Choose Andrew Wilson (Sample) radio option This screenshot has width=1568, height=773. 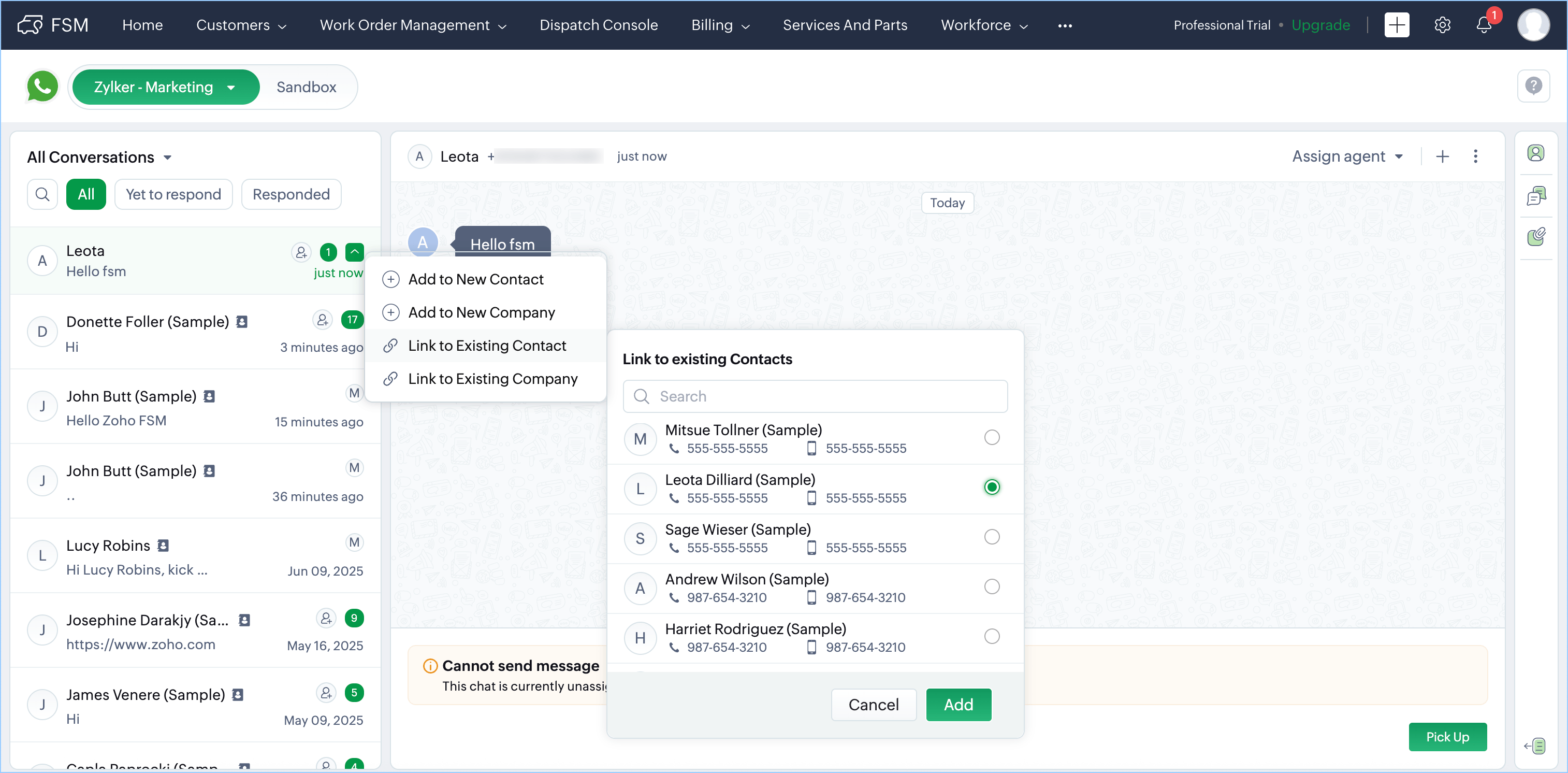[992, 586]
